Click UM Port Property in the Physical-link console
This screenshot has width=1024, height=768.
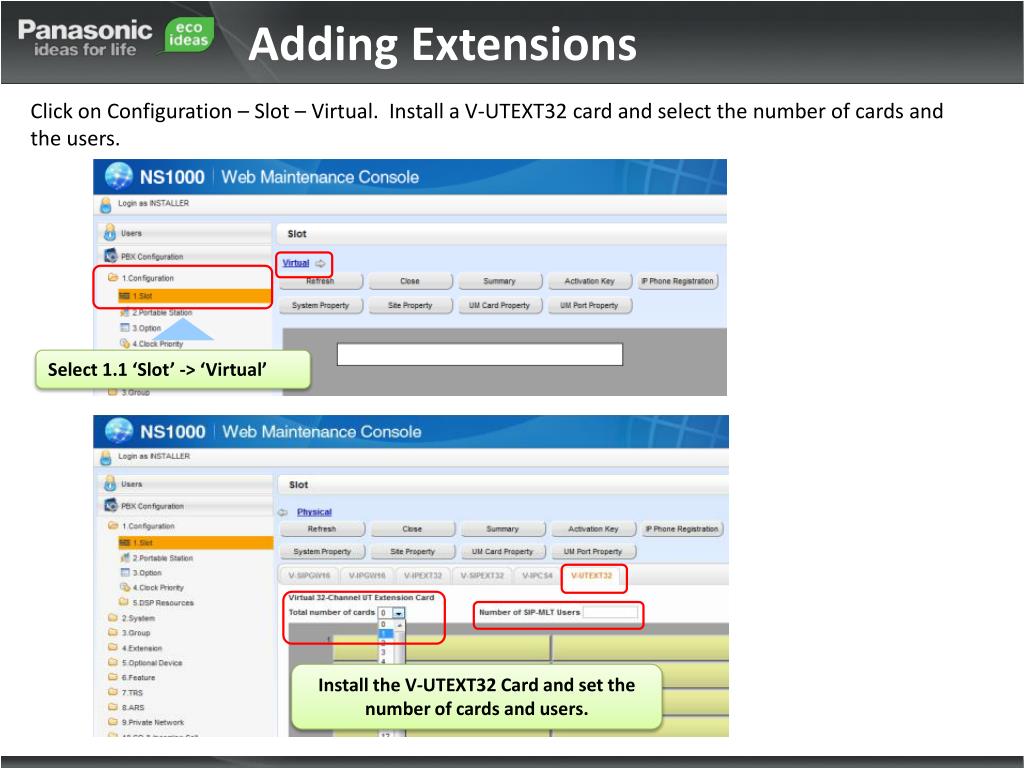593,552
